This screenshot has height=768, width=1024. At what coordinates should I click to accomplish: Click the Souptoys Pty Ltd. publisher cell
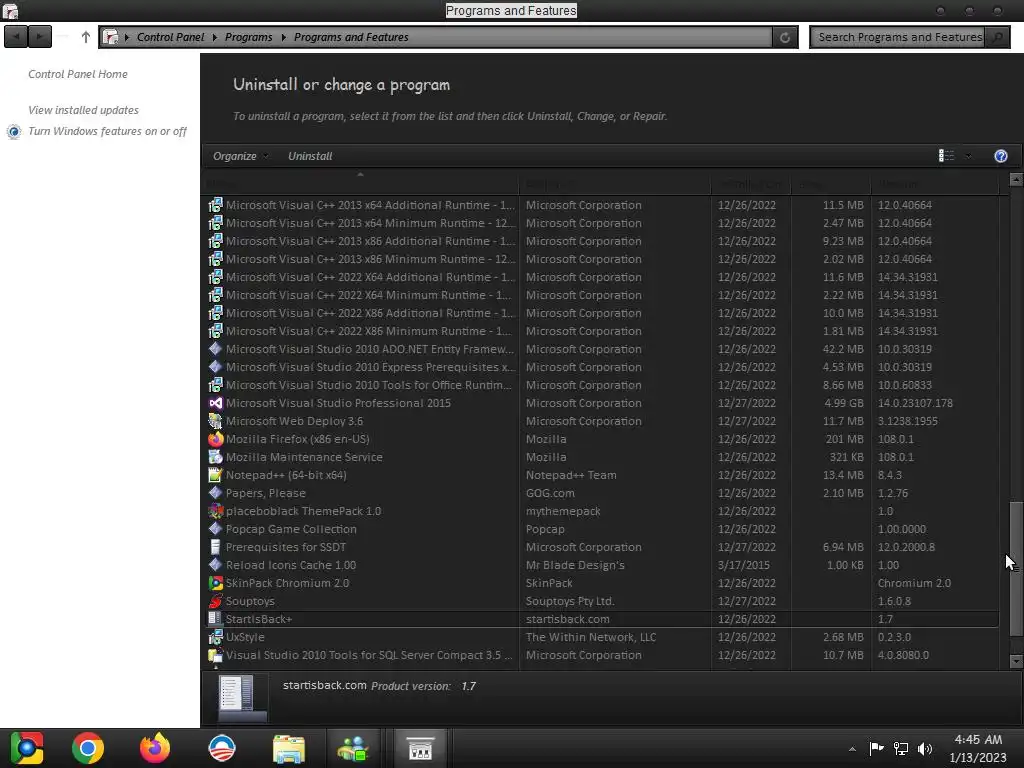click(570, 601)
